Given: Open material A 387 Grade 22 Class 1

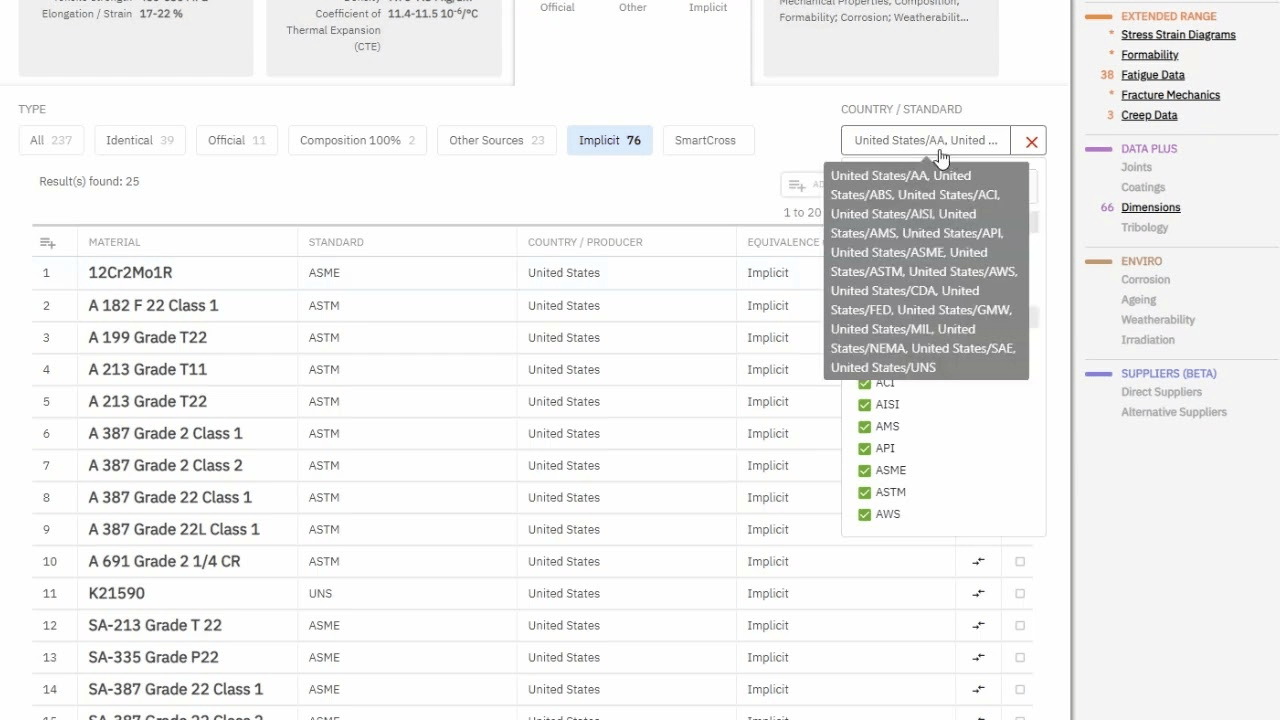Looking at the screenshot, I should tap(170, 498).
